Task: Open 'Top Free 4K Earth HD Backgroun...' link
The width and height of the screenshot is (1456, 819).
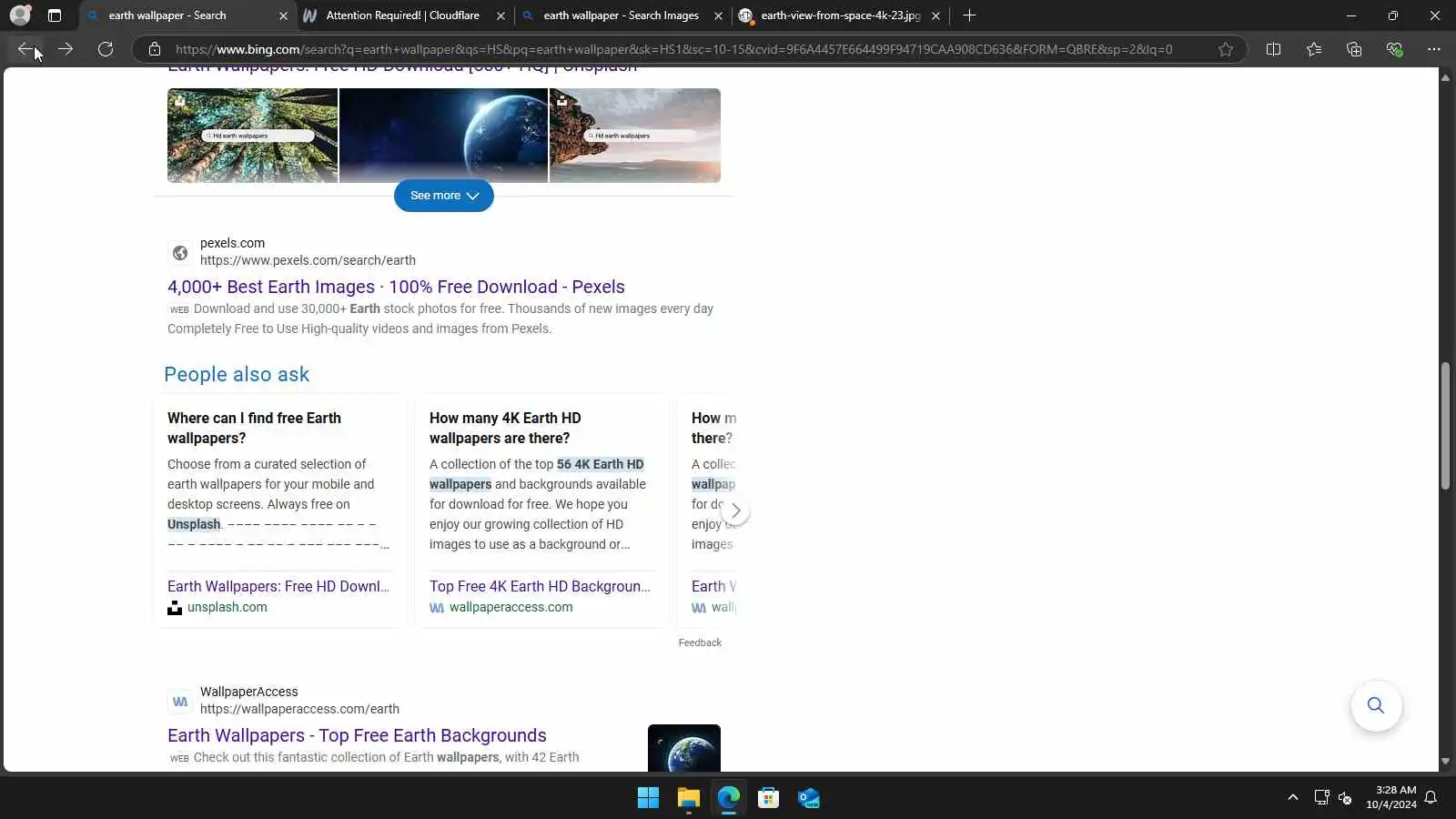Action: (x=540, y=586)
